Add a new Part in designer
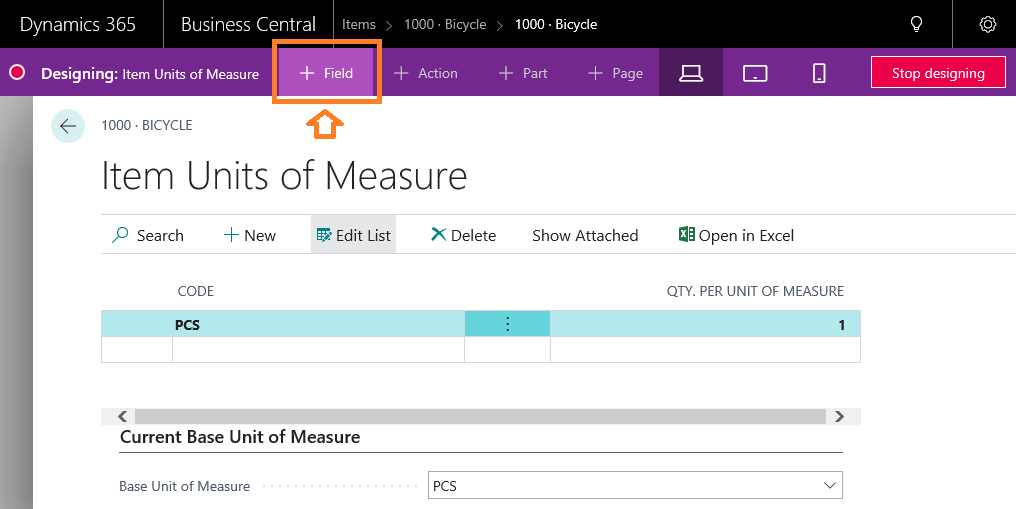This screenshot has width=1016, height=509. (523, 73)
